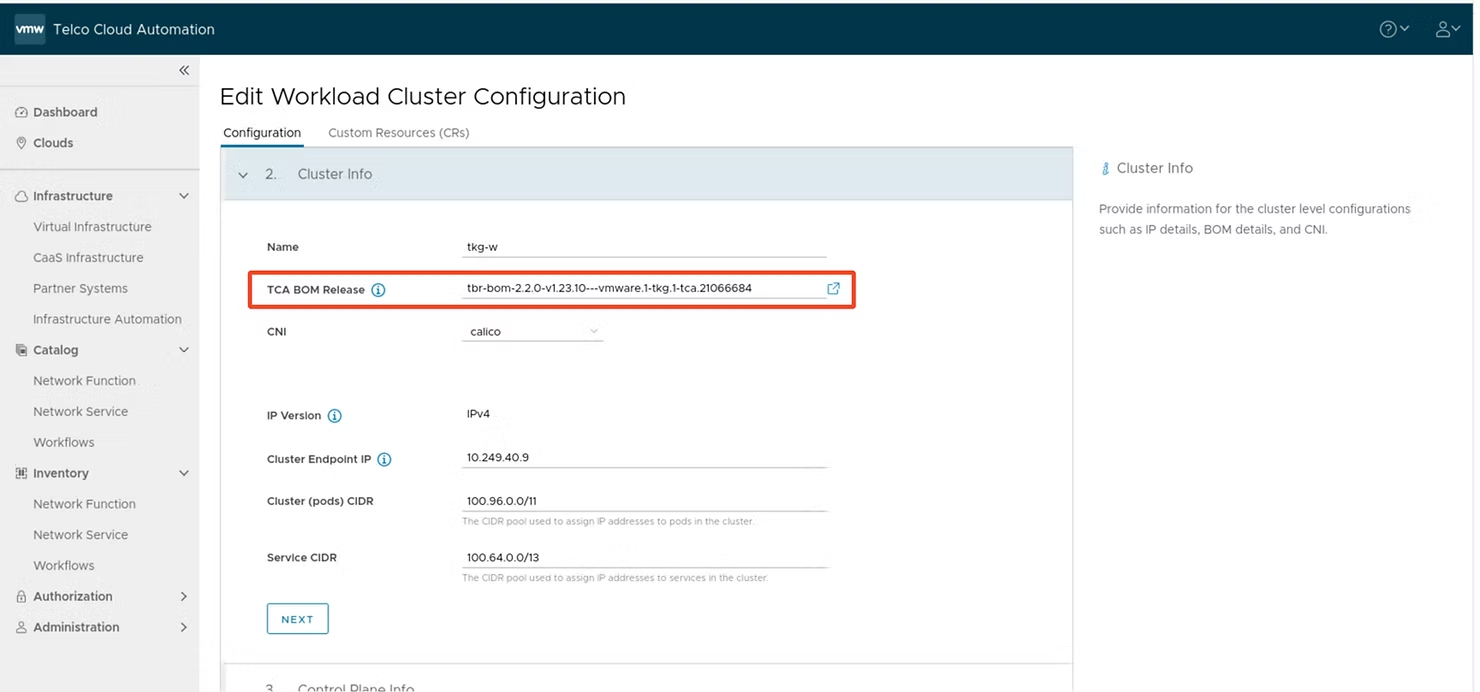This screenshot has height=692, width=1480.
Task: Click the NEXT button
Action: click(297, 618)
